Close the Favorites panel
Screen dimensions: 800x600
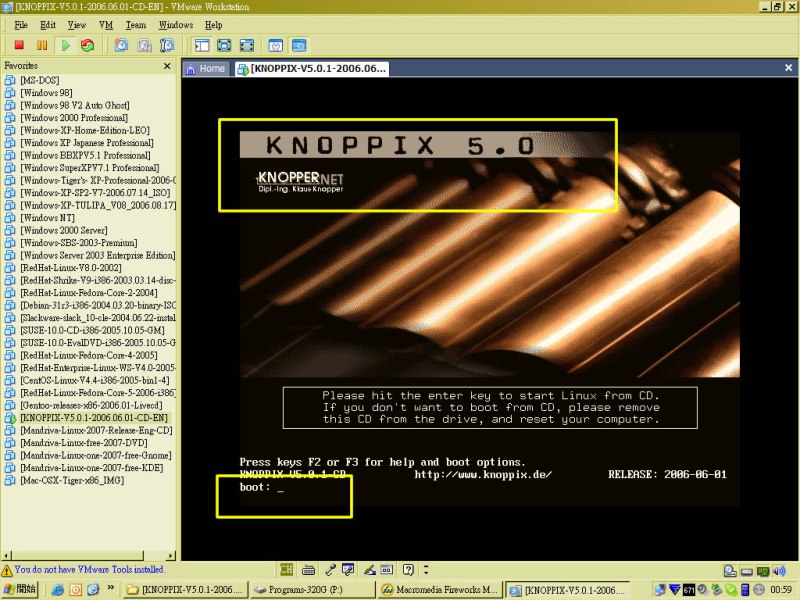(x=167, y=66)
